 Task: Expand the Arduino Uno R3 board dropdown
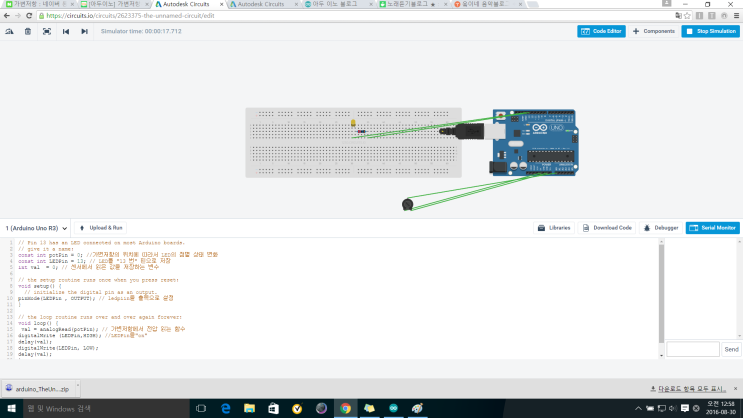[x=36, y=228]
